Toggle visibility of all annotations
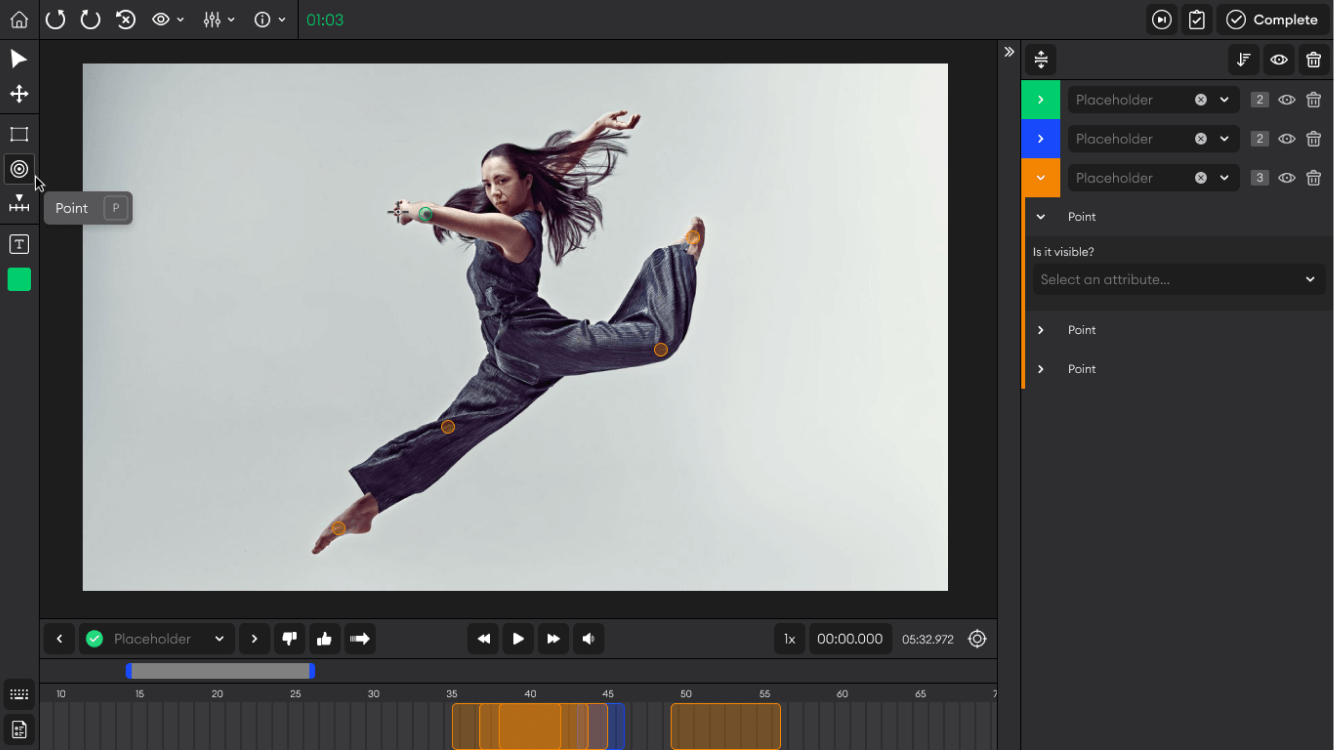This screenshot has width=1334, height=750. pos(1279,60)
